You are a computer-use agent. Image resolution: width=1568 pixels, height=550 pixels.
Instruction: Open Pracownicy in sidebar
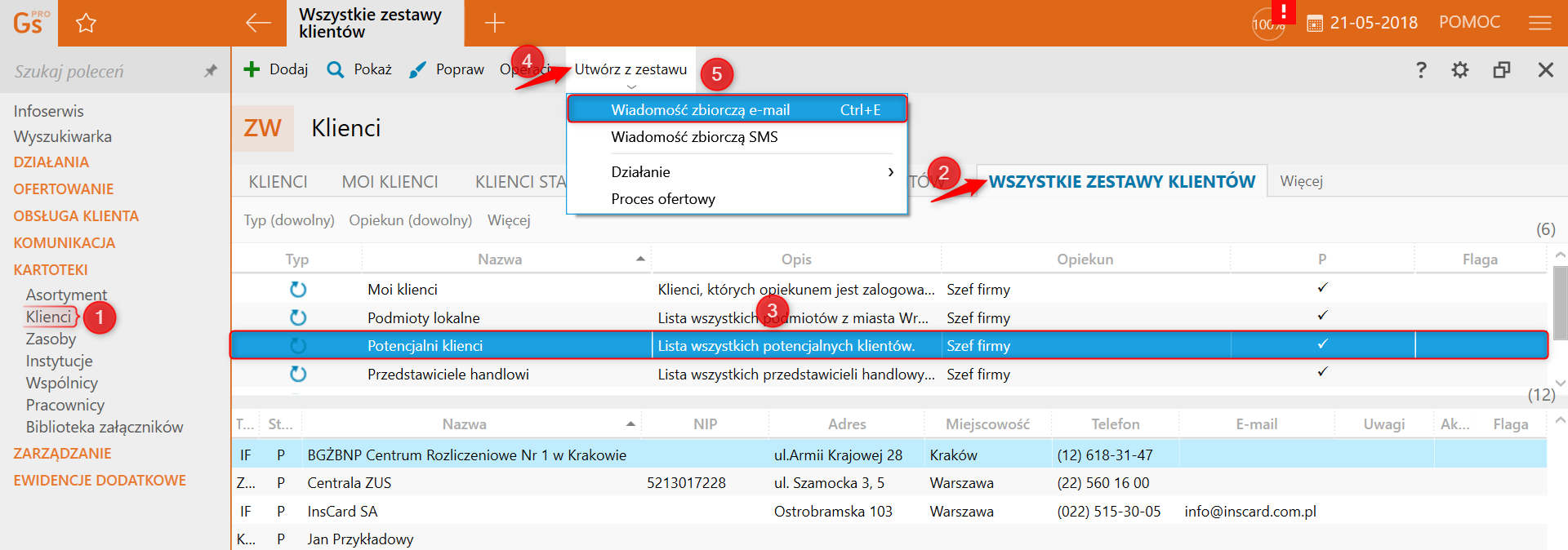(65, 405)
